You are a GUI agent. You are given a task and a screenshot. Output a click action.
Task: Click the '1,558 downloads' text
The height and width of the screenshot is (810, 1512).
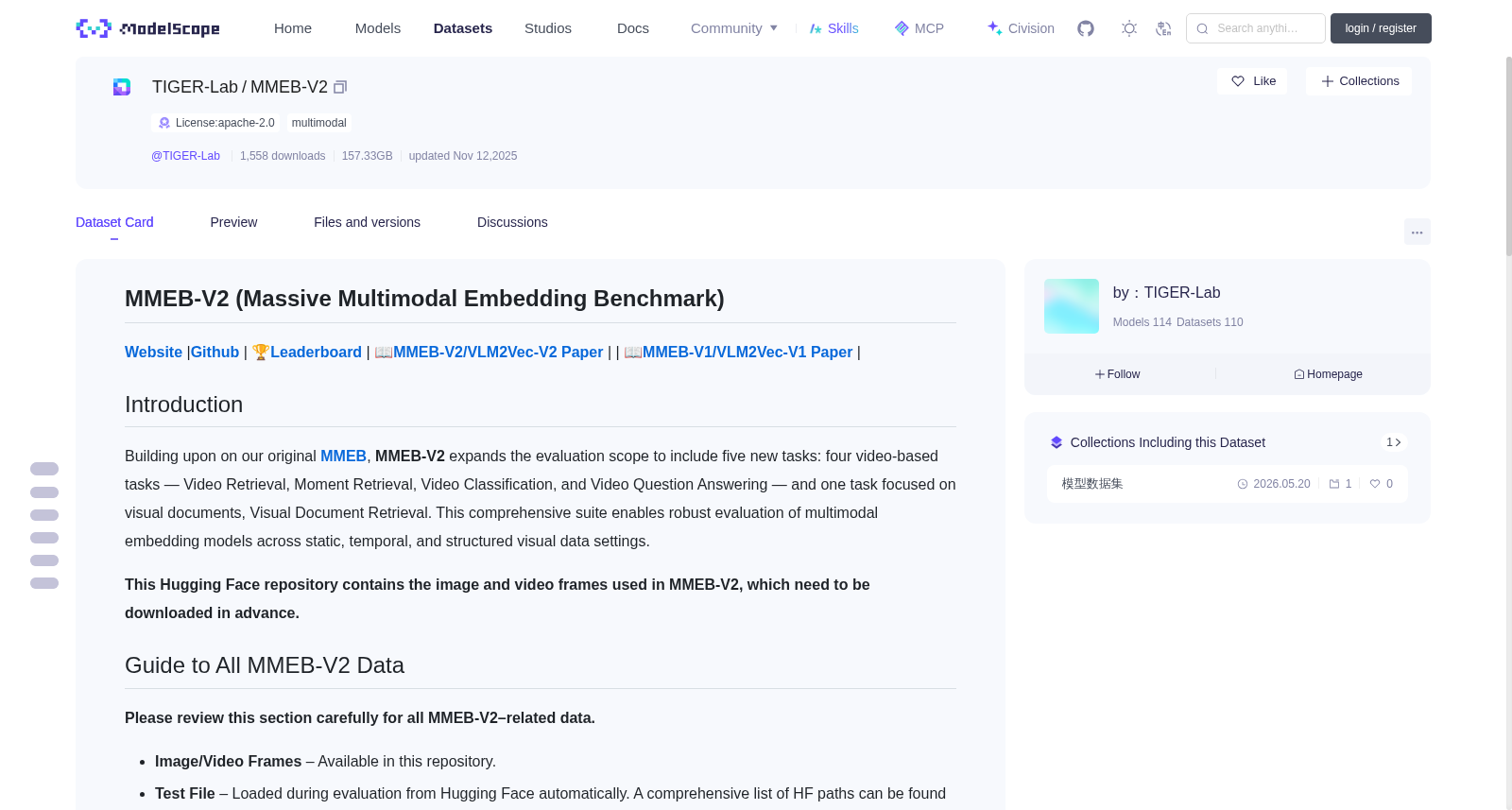(x=283, y=156)
